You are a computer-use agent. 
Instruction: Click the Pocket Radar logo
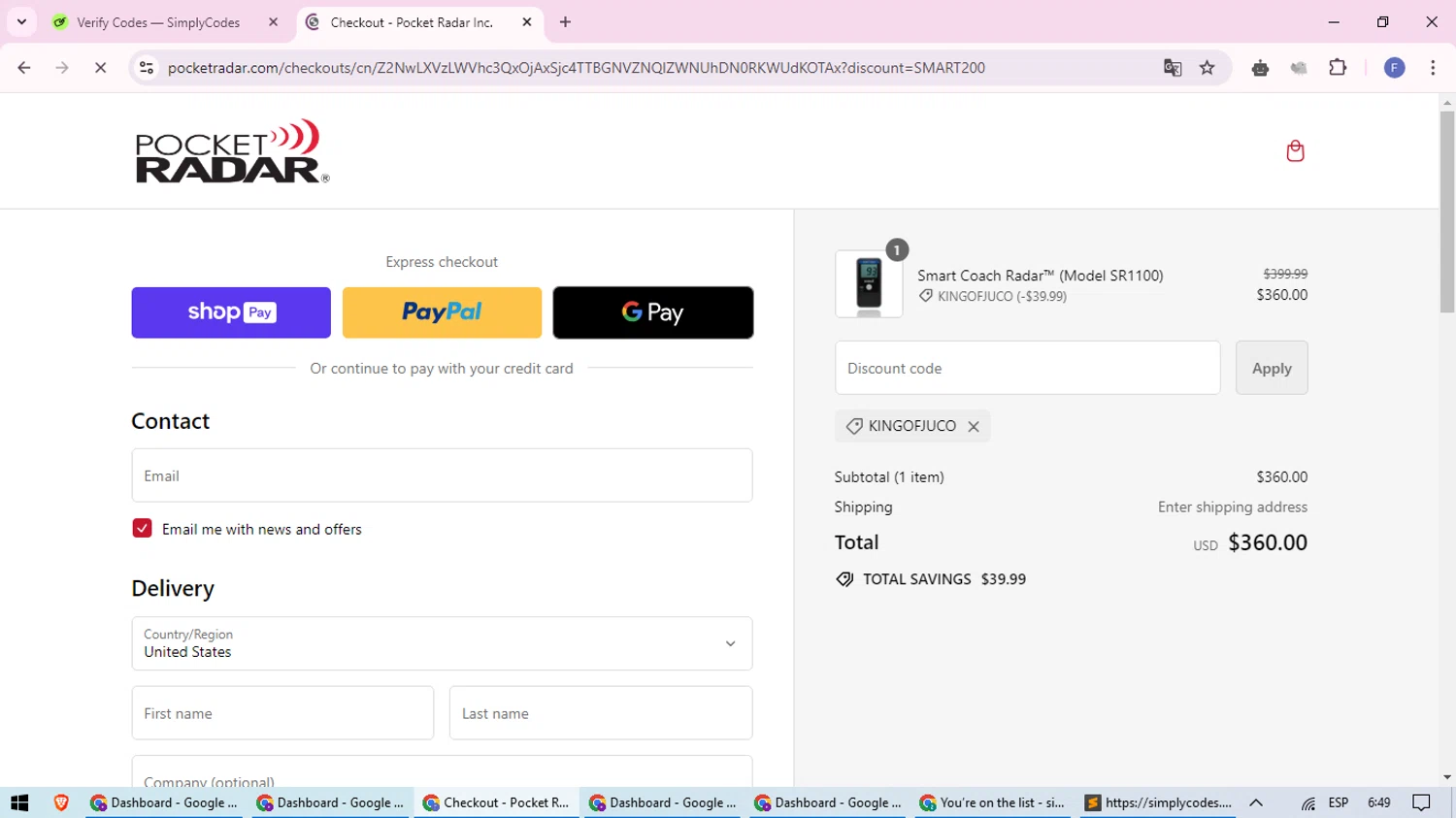pyautogui.click(x=232, y=150)
